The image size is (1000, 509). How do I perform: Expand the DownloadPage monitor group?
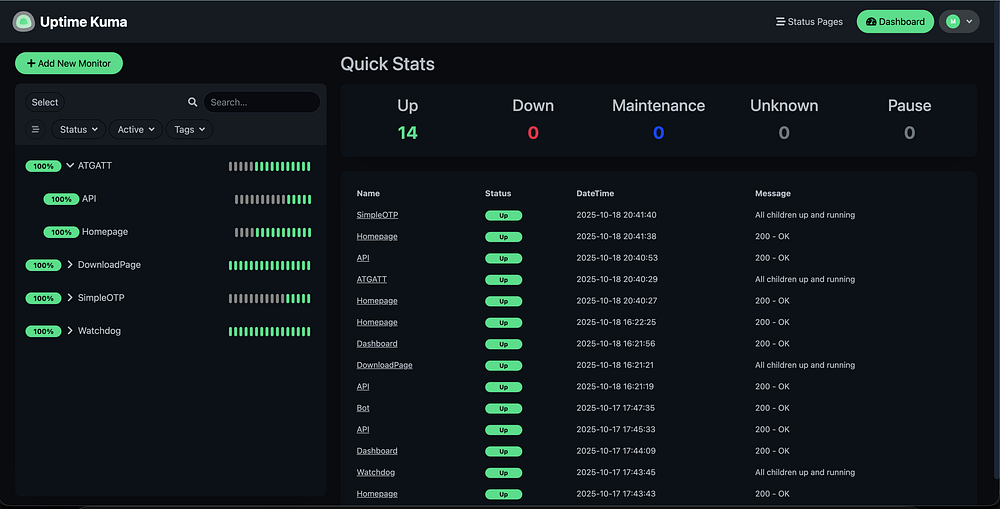point(70,265)
